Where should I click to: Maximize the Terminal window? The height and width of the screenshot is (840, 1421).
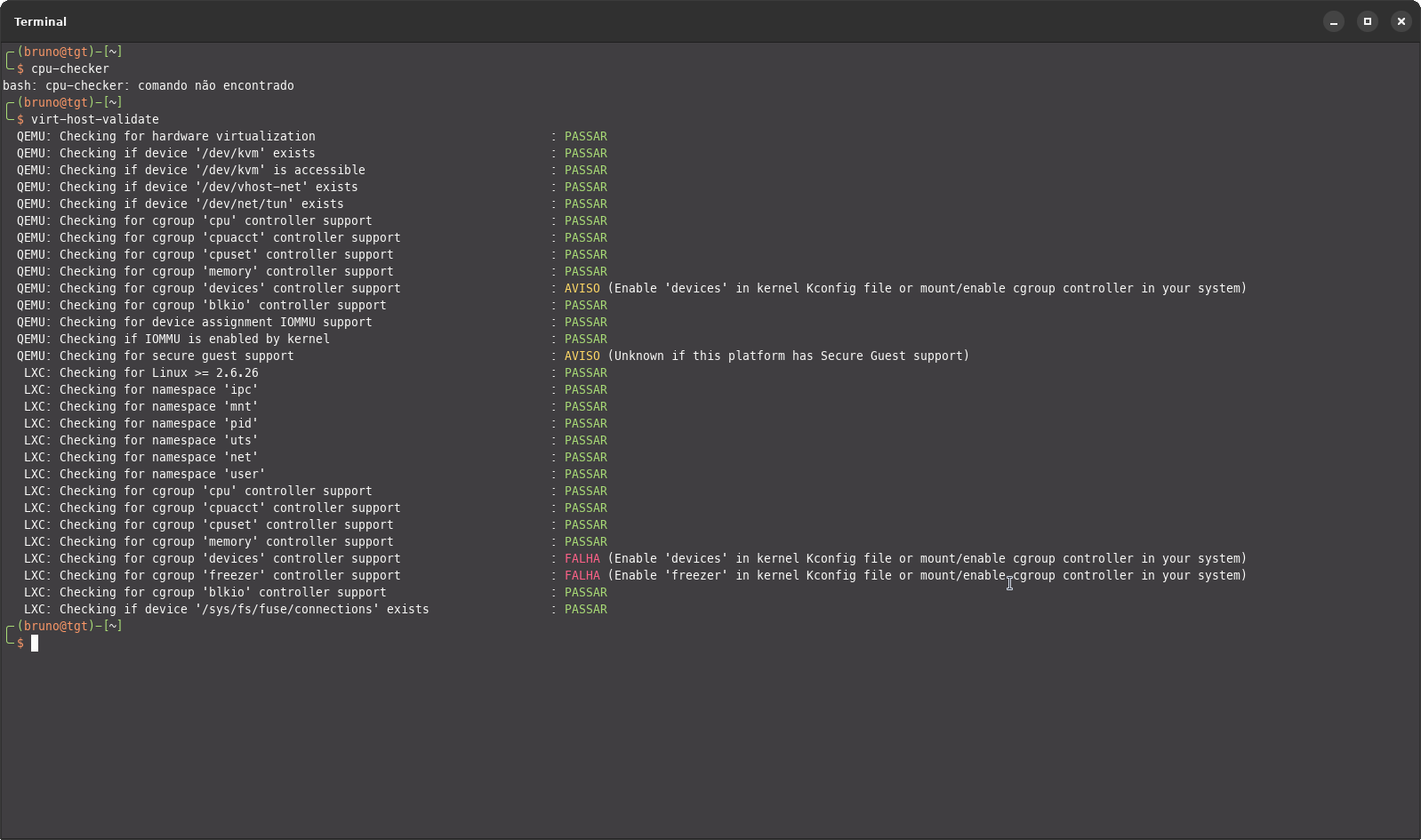click(x=1367, y=21)
